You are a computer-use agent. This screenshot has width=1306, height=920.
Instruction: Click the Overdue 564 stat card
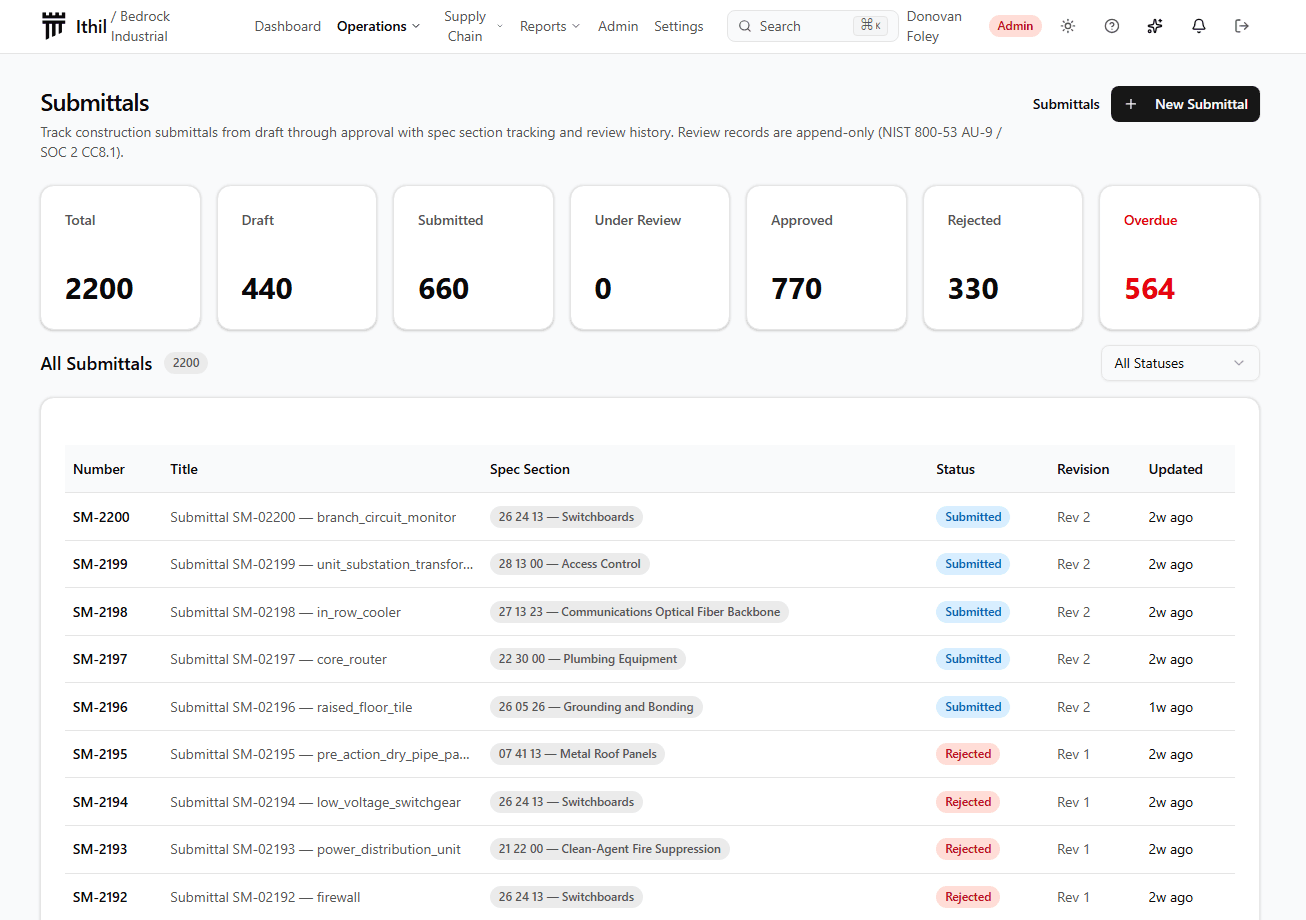(1179, 257)
